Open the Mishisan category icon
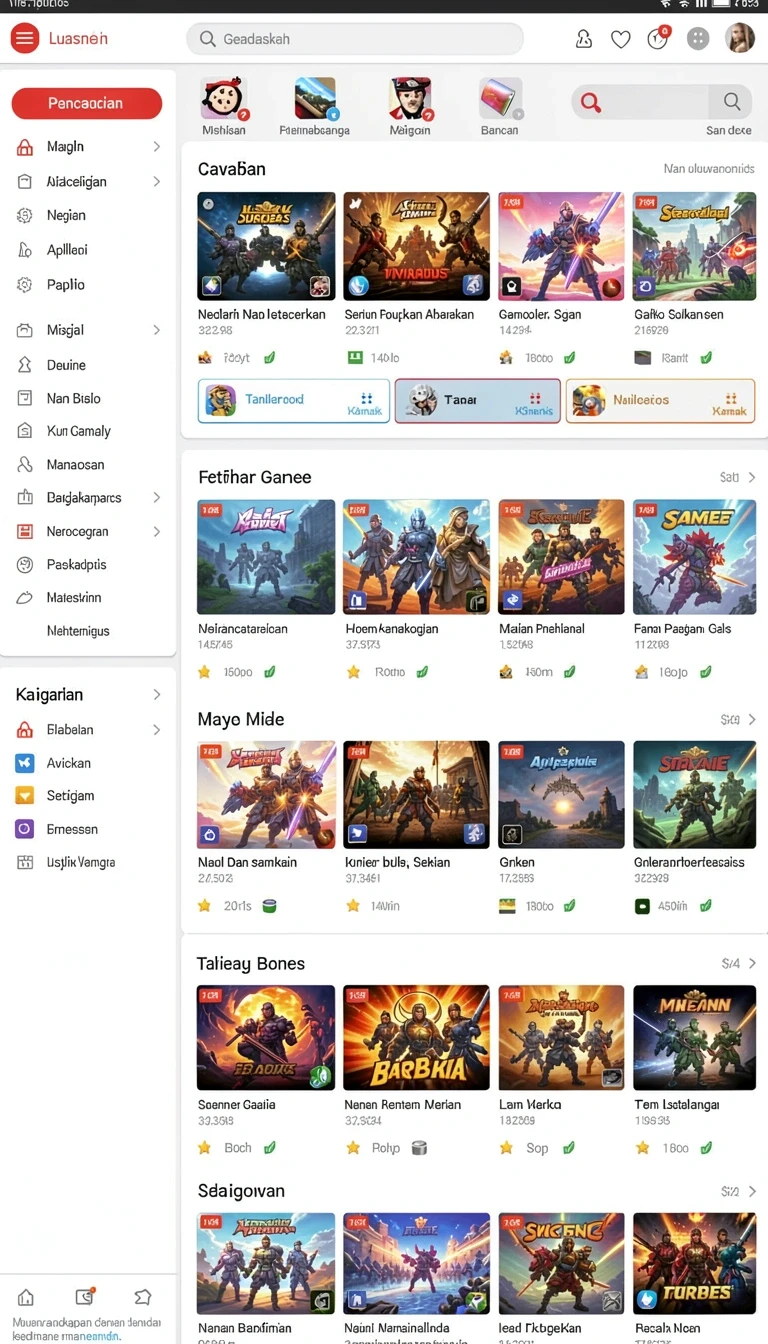This screenshot has height=1344, width=768. coord(222,99)
